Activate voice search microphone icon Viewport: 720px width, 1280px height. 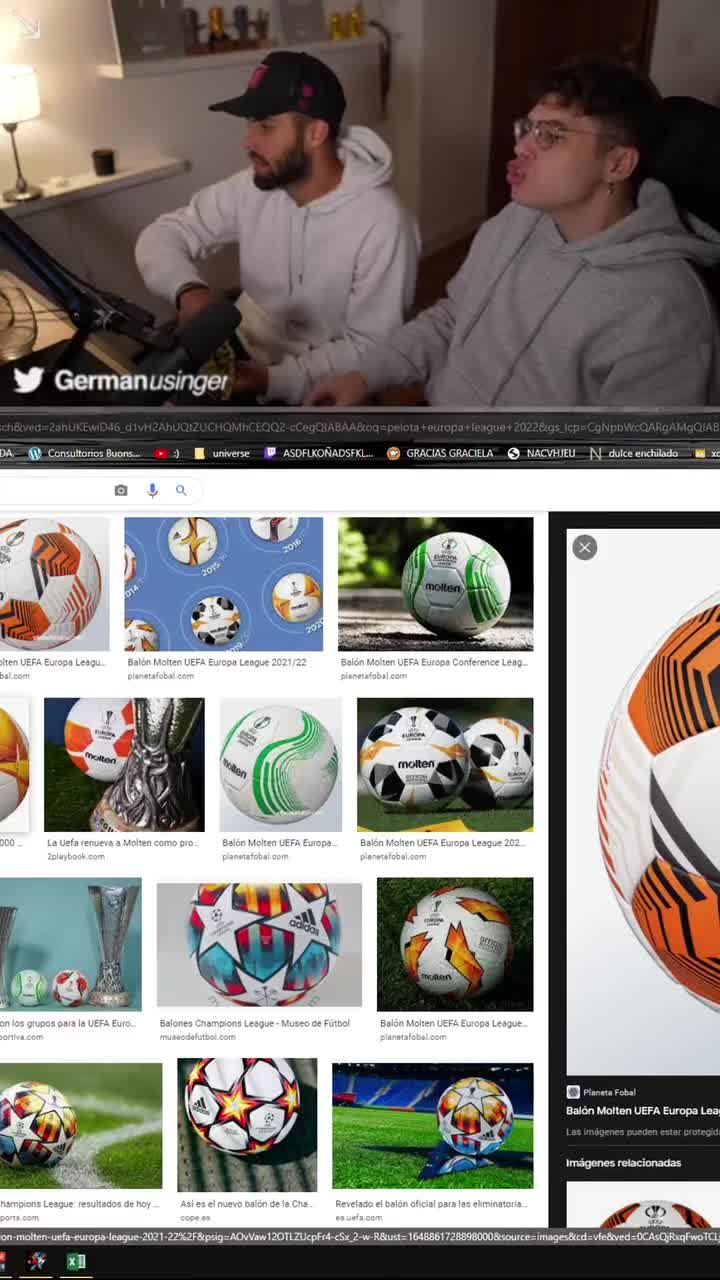click(152, 490)
